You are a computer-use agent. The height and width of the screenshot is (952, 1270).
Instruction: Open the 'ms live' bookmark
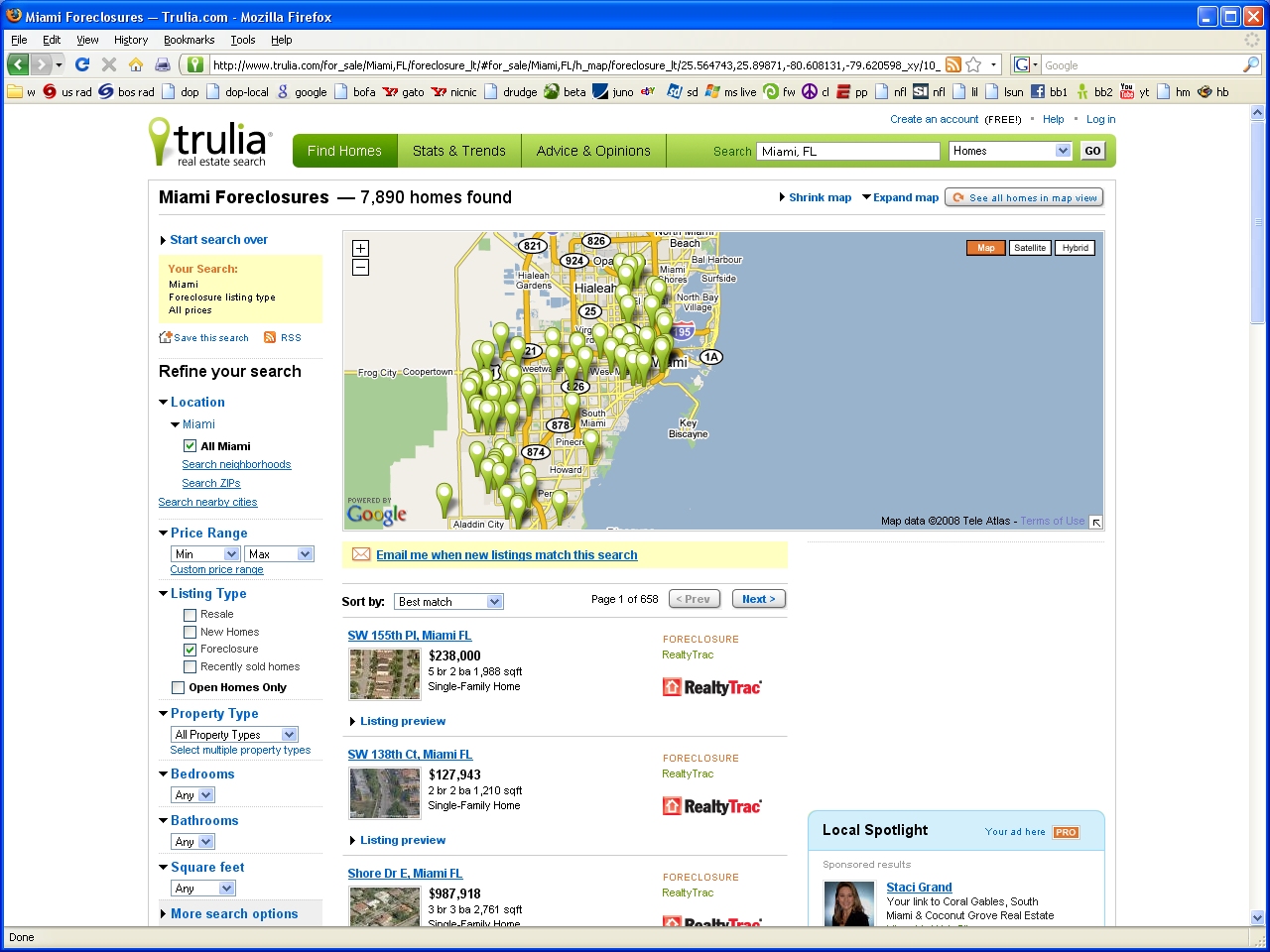tap(730, 92)
